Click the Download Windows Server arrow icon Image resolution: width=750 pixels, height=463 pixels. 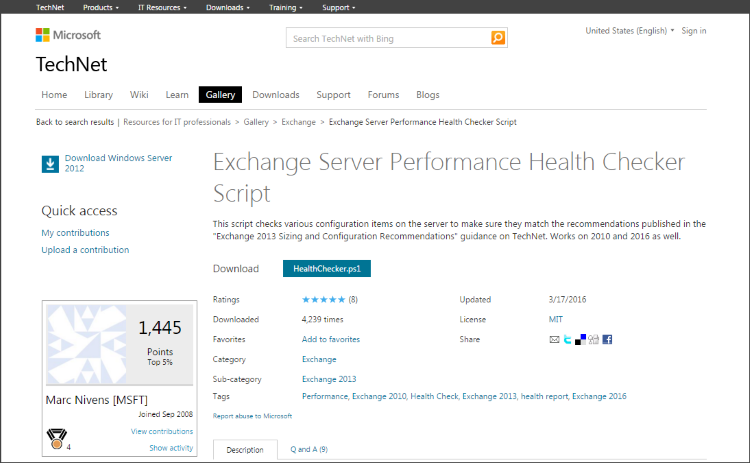(x=50, y=164)
